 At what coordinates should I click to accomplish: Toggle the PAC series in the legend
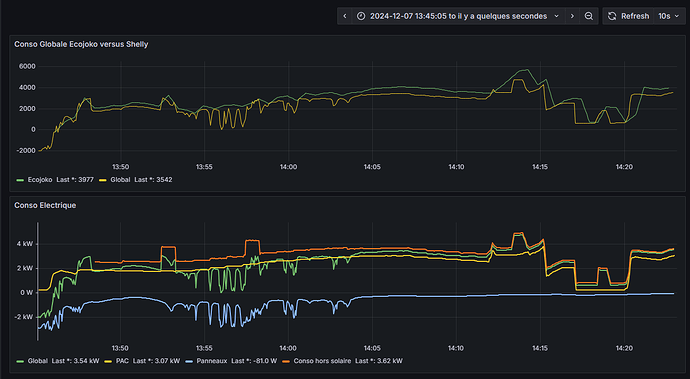pos(122,361)
